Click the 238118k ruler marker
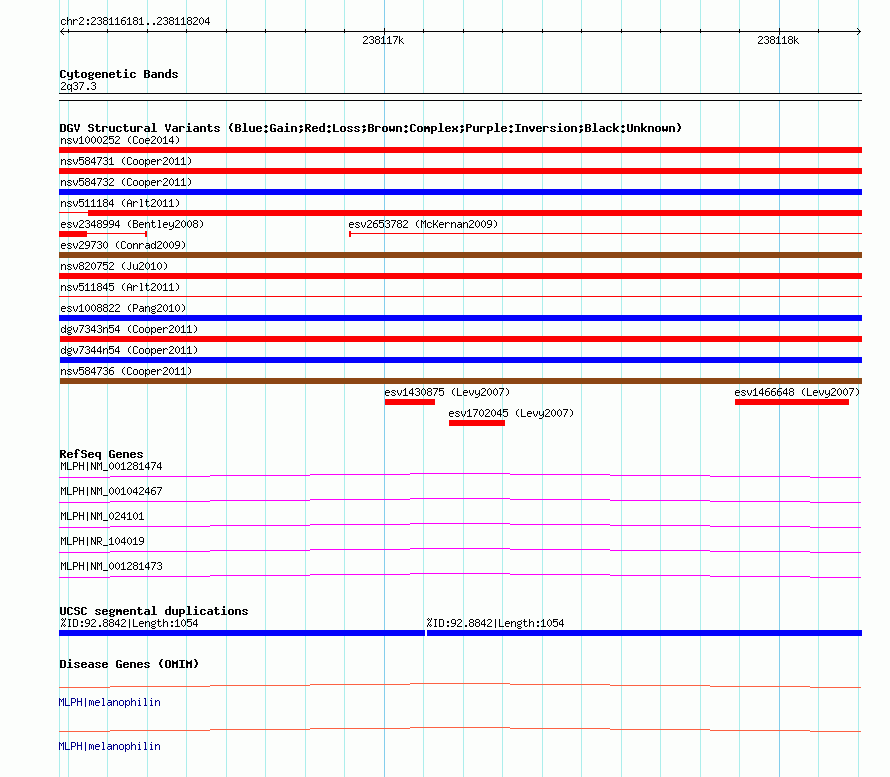This screenshot has height=777, width=890. 778,40
